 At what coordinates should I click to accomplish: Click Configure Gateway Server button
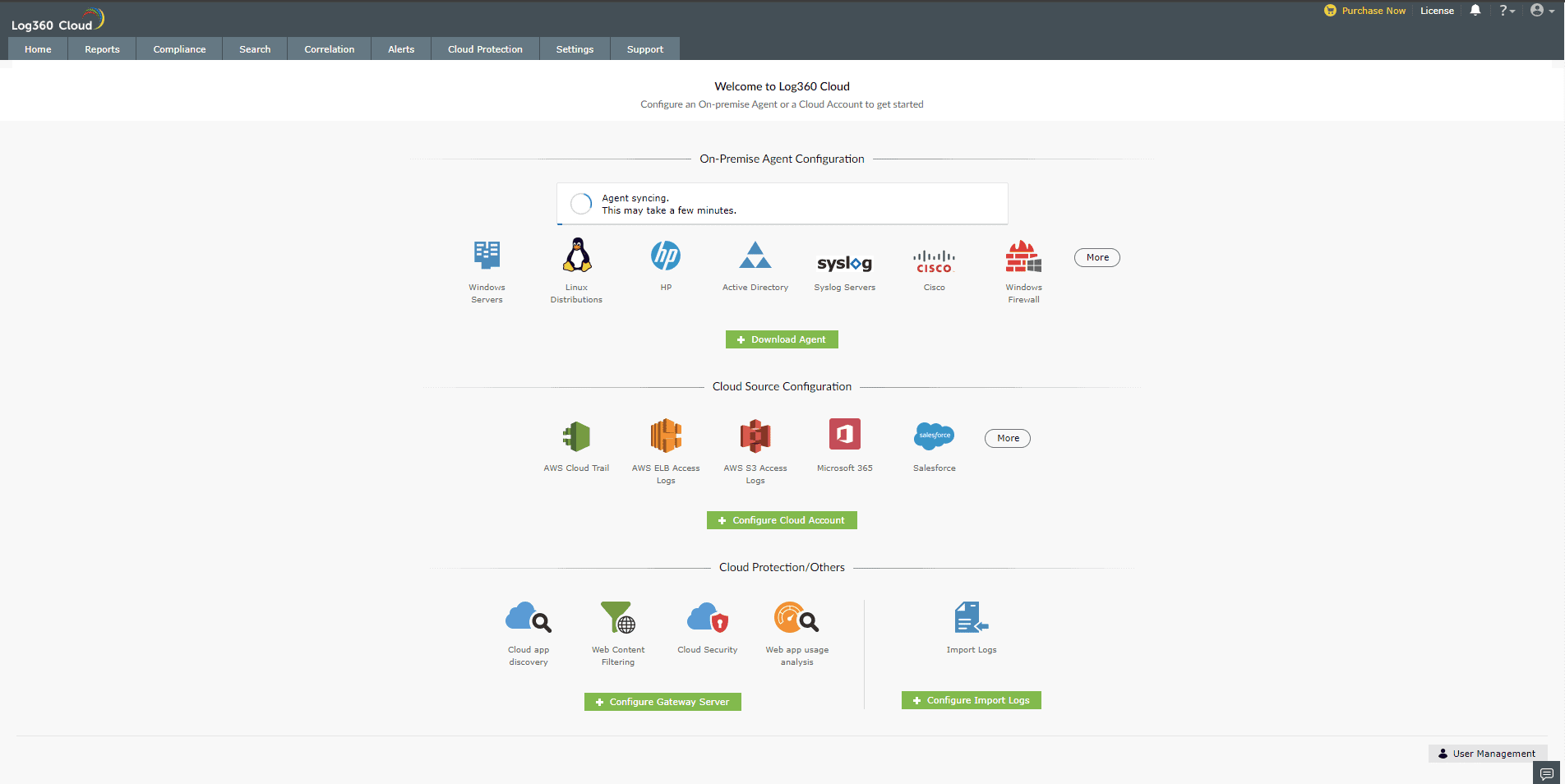pyautogui.click(x=662, y=702)
